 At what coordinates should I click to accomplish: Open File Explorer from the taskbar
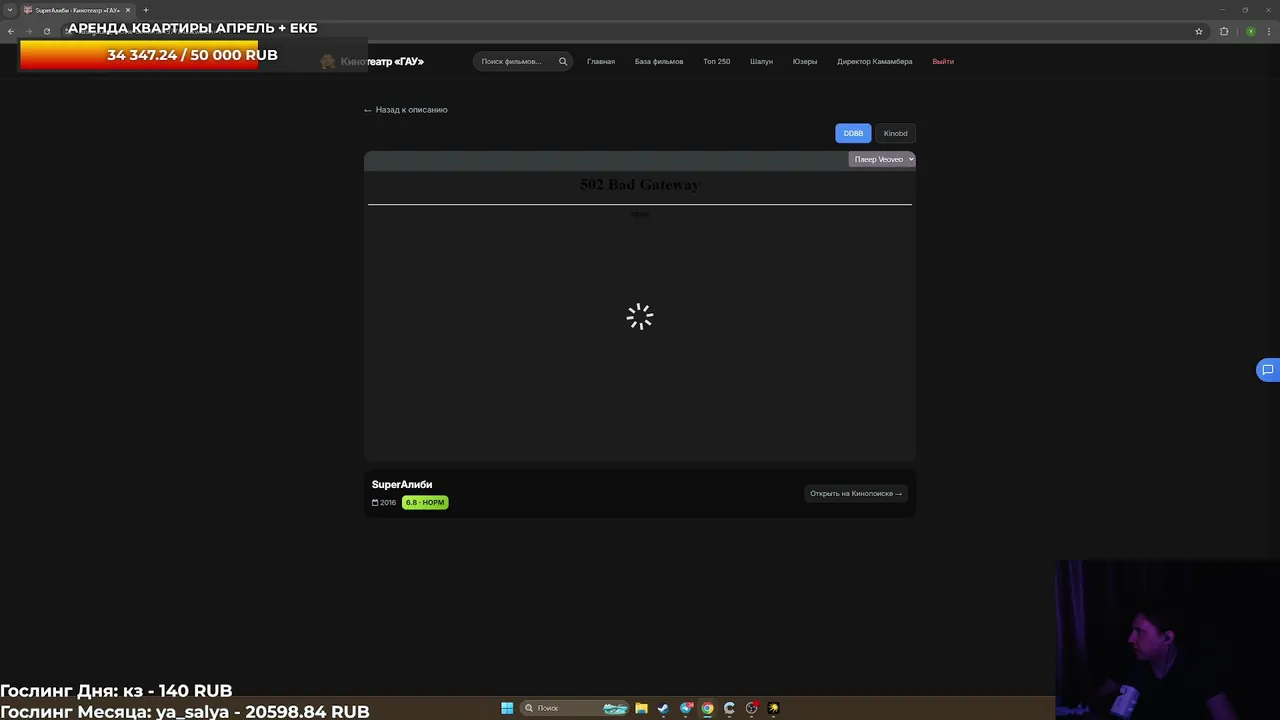pos(641,708)
